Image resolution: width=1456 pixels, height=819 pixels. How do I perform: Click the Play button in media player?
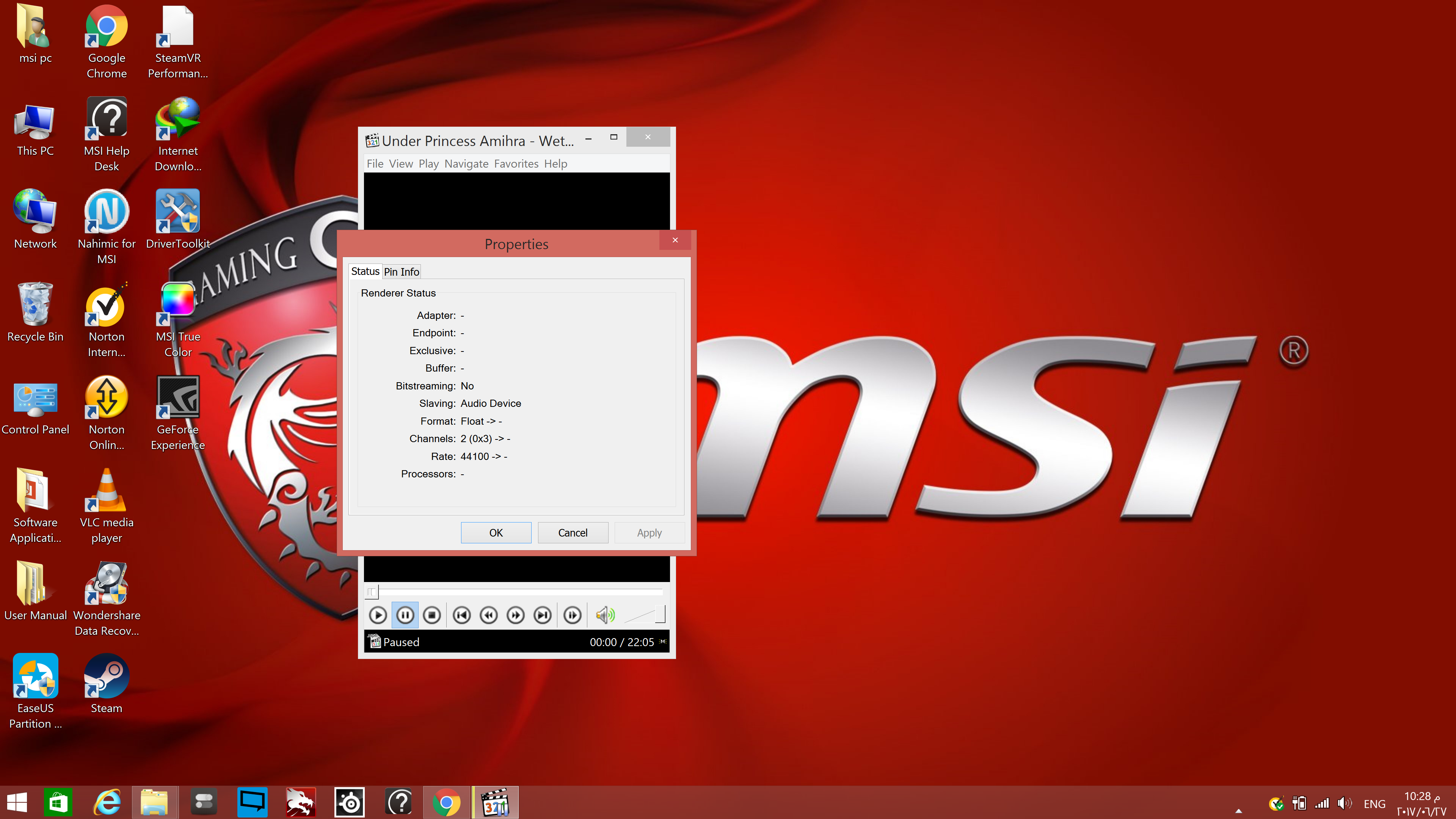[378, 615]
